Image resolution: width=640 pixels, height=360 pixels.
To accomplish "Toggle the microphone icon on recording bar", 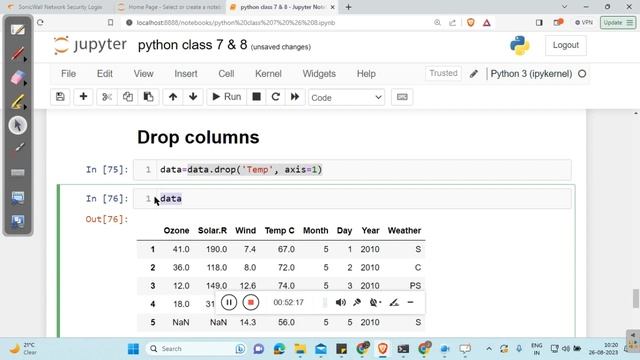I will coord(357,302).
